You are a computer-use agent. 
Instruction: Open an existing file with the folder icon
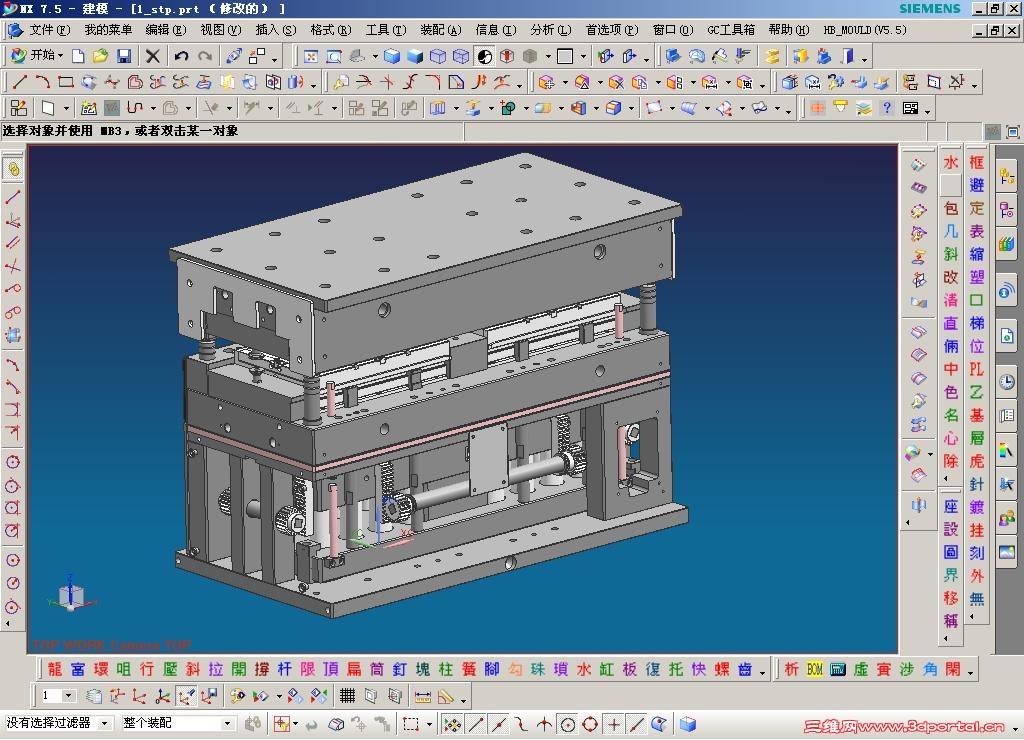click(101, 56)
